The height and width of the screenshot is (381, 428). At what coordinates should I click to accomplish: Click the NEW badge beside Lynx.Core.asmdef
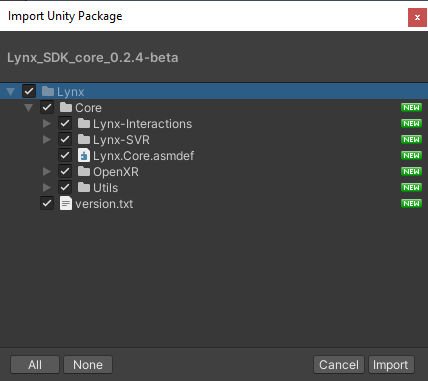pos(412,155)
